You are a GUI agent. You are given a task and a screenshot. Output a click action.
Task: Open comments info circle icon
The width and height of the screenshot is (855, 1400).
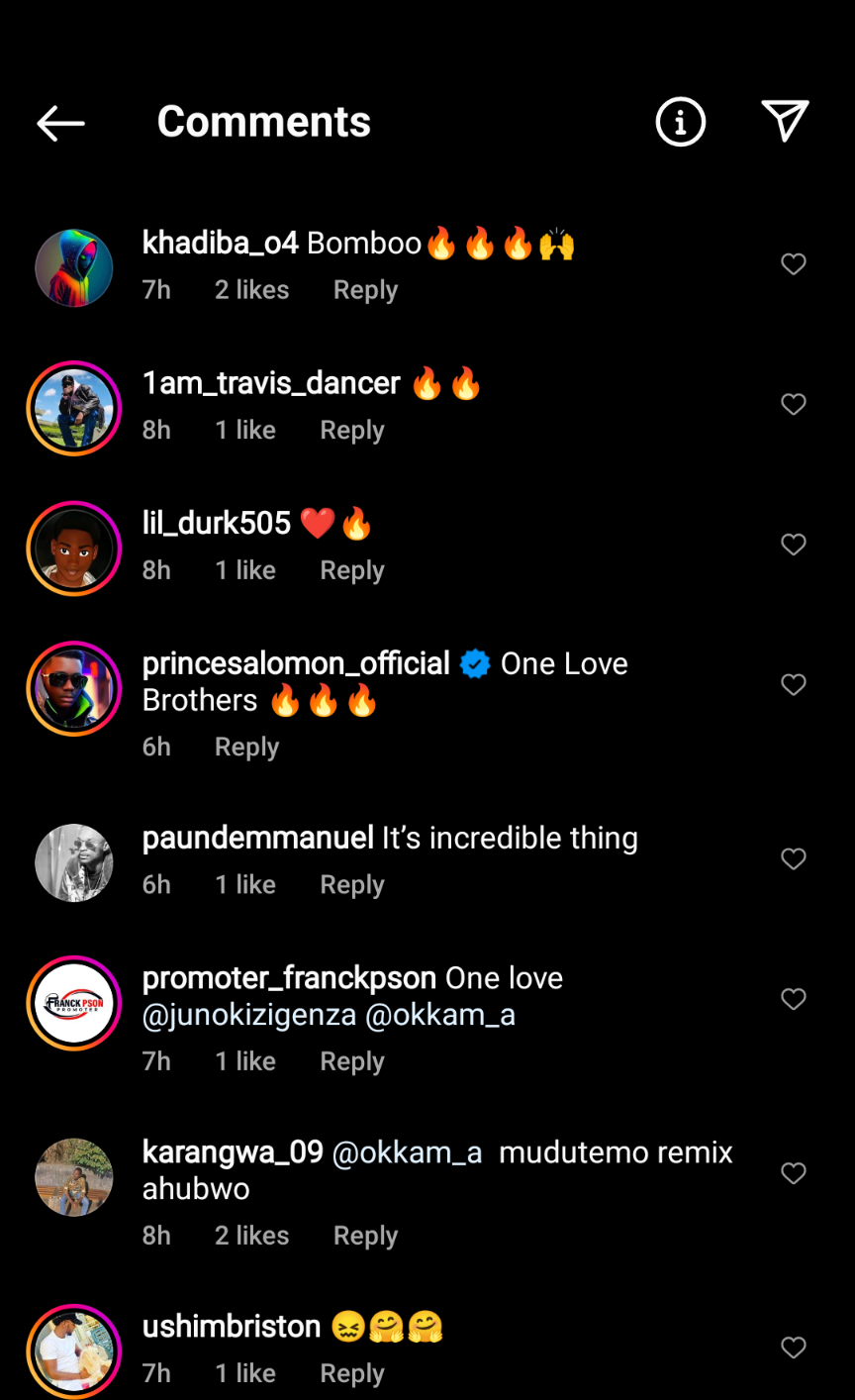tap(681, 123)
